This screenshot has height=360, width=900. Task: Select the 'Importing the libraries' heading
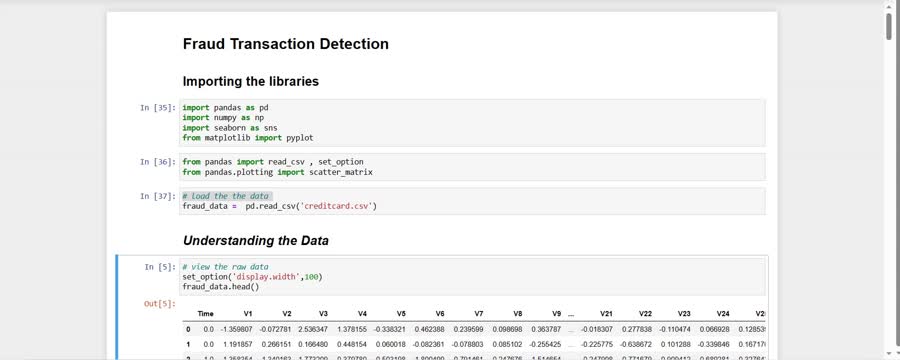point(250,82)
